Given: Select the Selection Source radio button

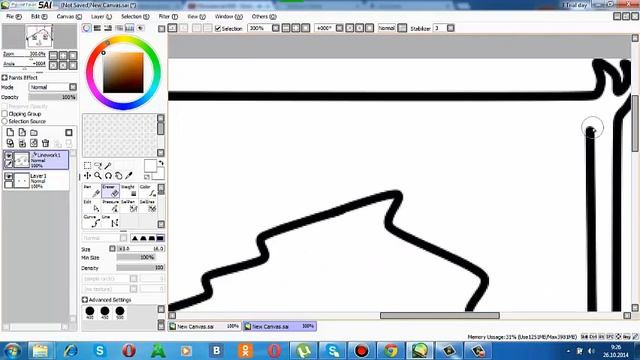Looking at the screenshot, I should coord(4,121).
